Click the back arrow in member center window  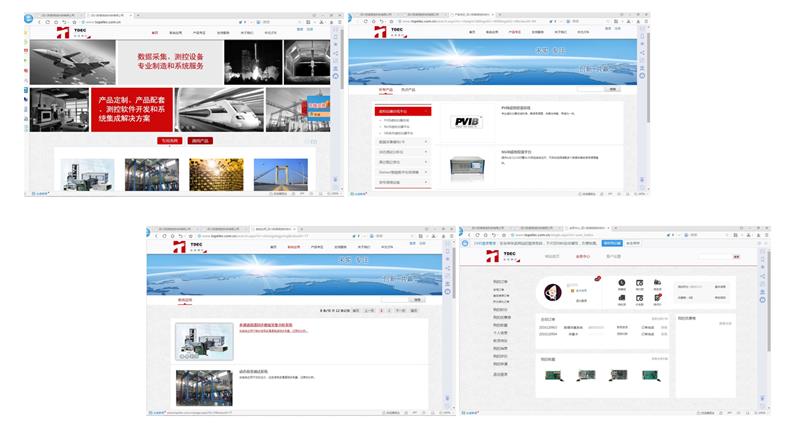469,235
